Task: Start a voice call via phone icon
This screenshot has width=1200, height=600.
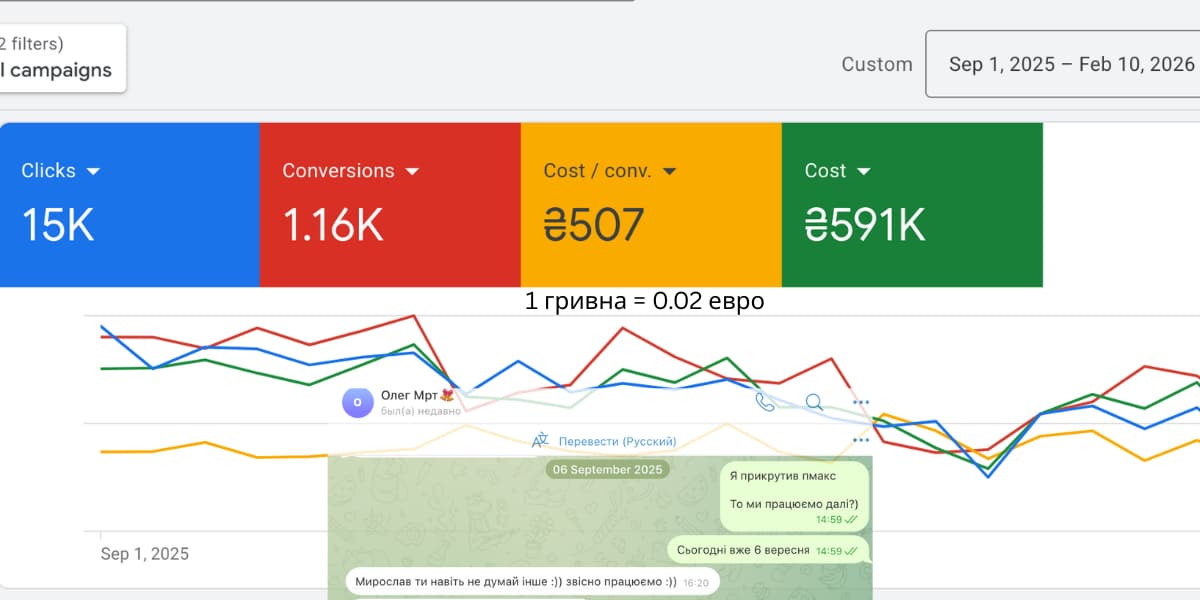Action: coord(765,402)
